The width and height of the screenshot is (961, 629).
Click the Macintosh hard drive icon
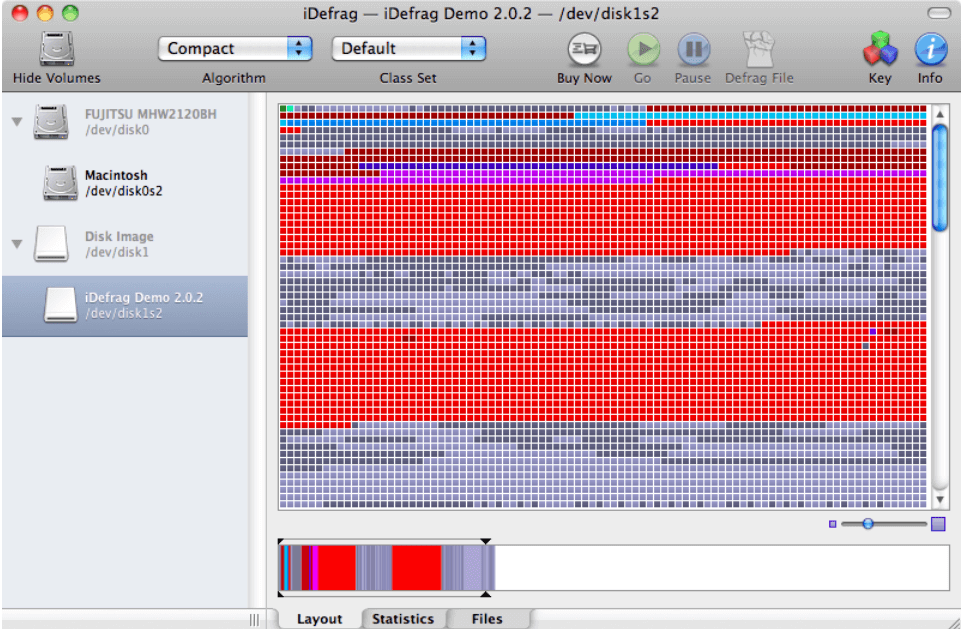[x=60, y=183]
